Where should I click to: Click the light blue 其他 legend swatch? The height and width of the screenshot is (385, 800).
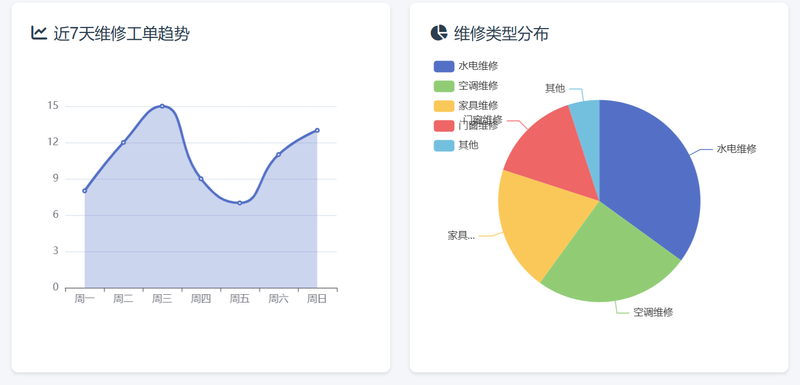pyautogui.click(x=443, y=145)
